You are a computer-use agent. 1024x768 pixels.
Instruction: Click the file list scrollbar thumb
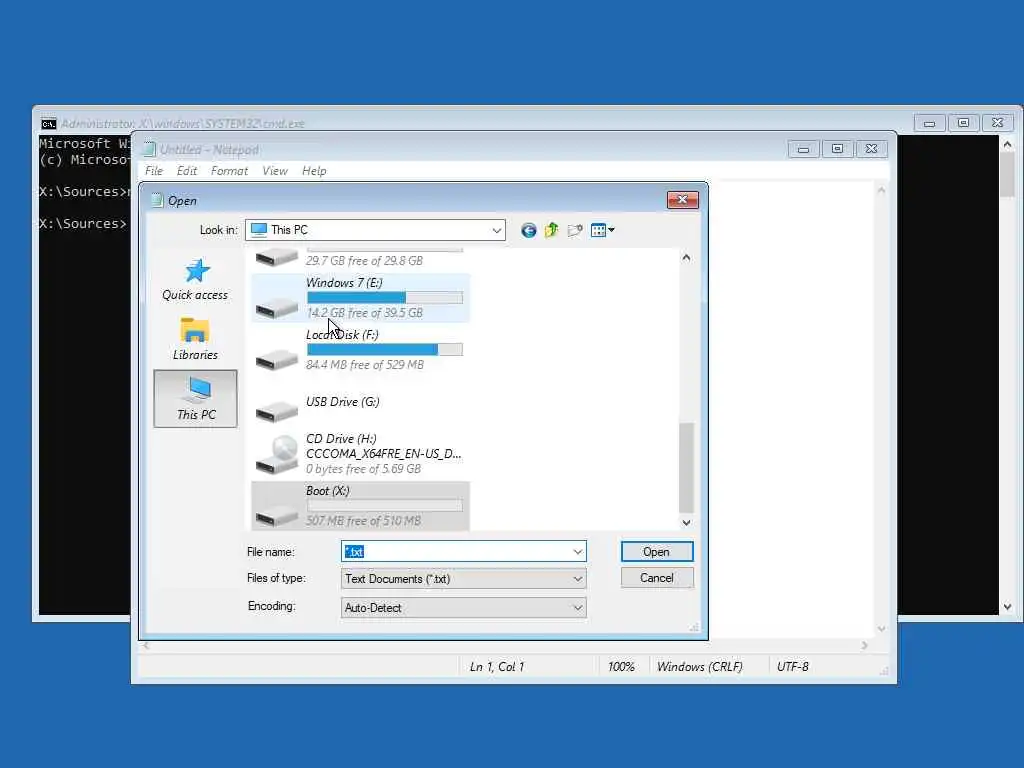686,468
